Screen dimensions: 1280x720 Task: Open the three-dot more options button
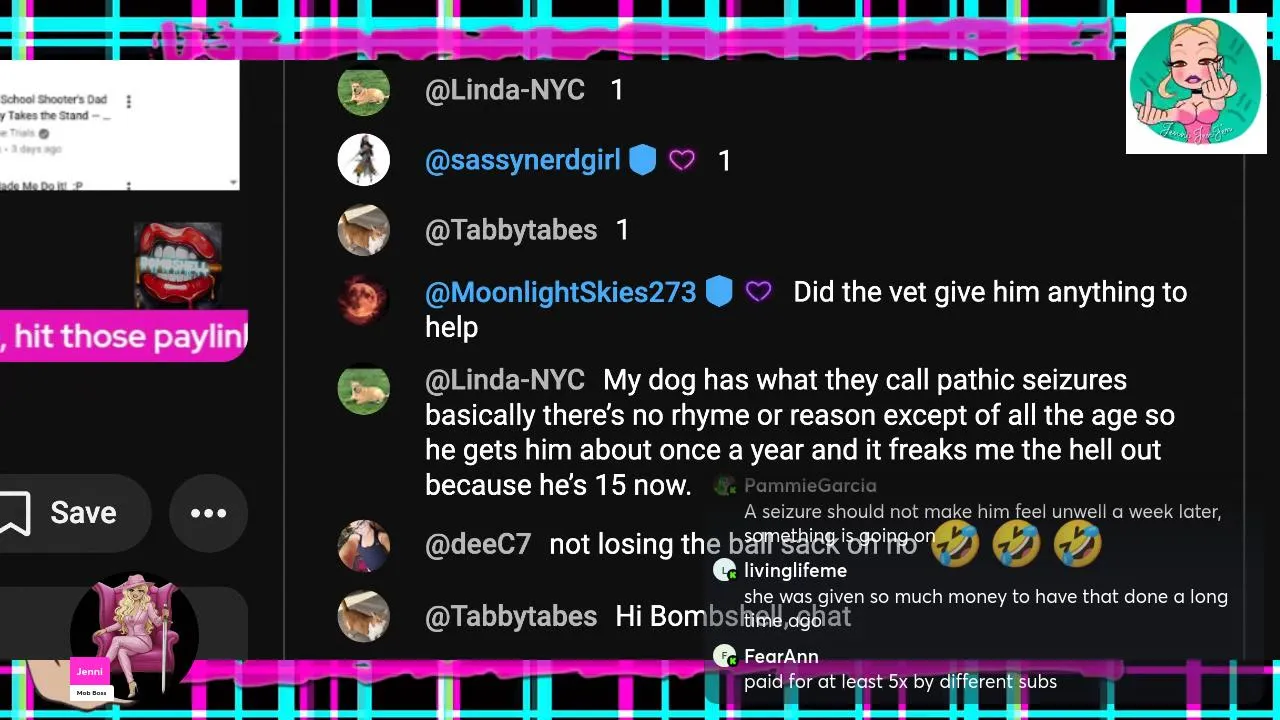208,513
